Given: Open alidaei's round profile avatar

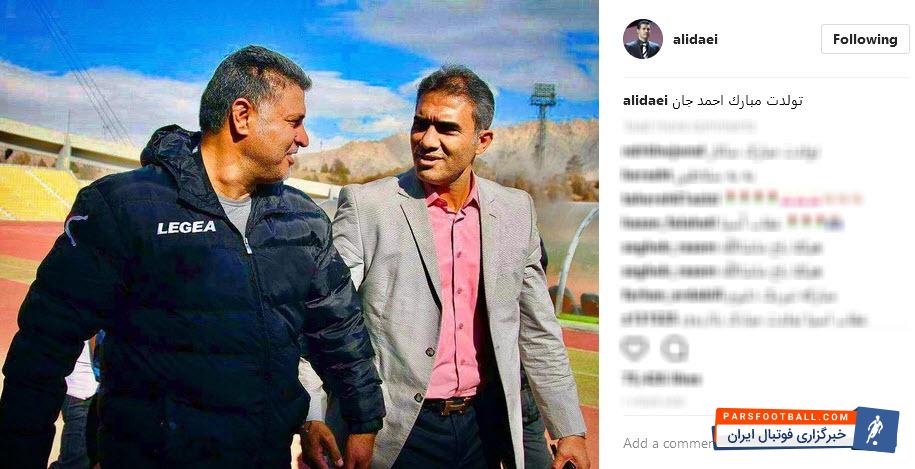Looking at the screenshot, I should point(642,39).
